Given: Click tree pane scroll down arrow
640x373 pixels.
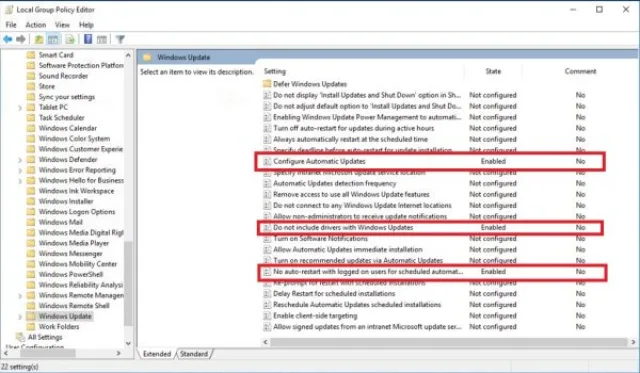Looking at the screenshot, I should pos(128,343).
